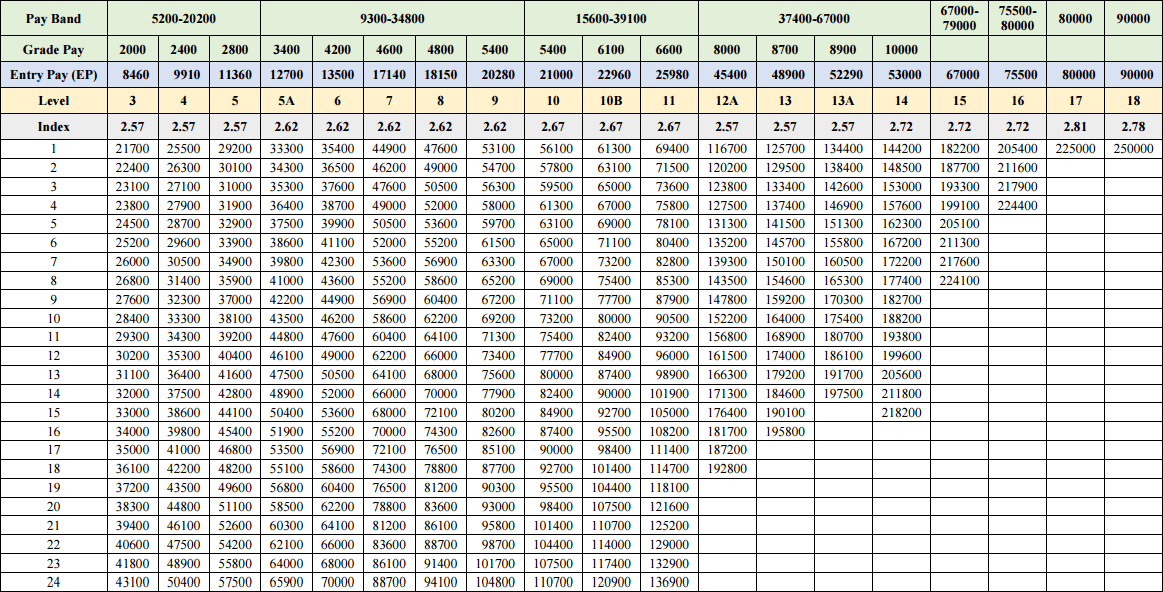Select the 197500 cell under level 13A
Image resolution: width=1163 pixels, height=592 pixels.
(843, 393)
